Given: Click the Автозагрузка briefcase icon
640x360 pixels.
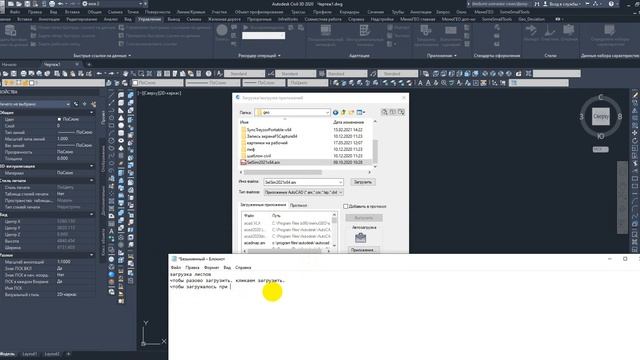Looking at the screenshot, I should [x=360, y=237].
